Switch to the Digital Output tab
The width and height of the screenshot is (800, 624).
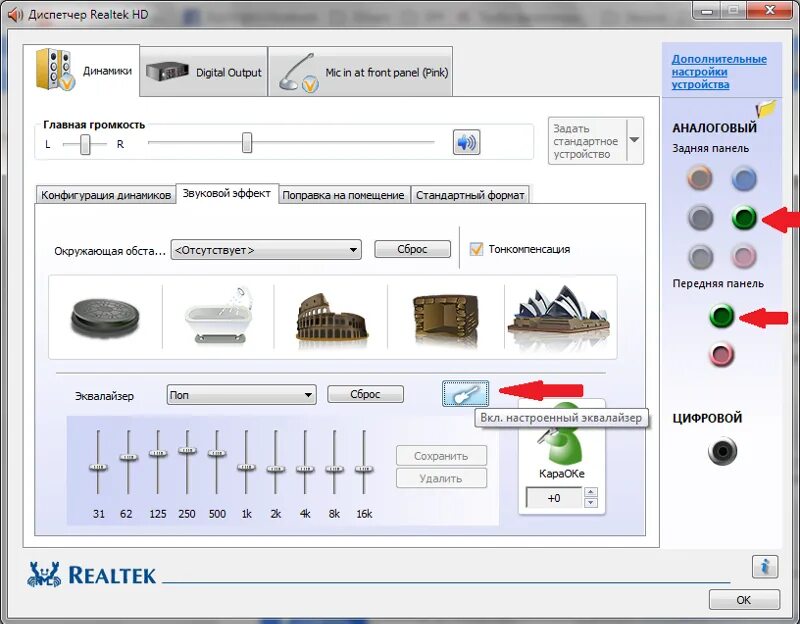204,72
